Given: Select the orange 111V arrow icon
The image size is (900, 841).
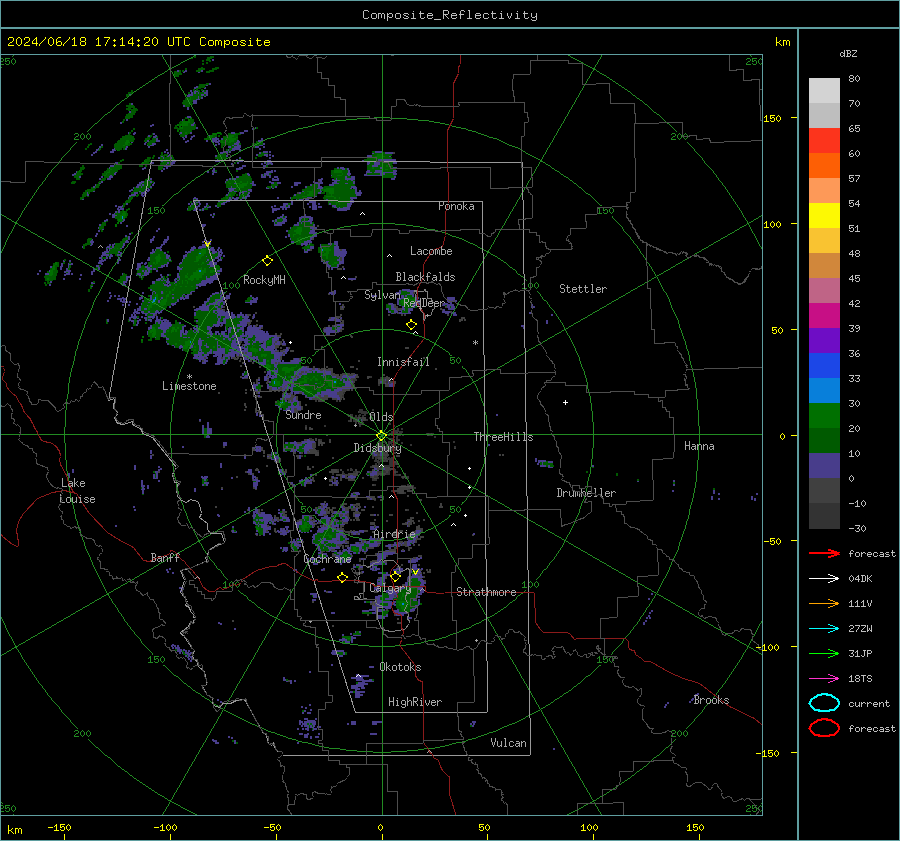Looking at the screenshot, I should [x=824, y=603].
